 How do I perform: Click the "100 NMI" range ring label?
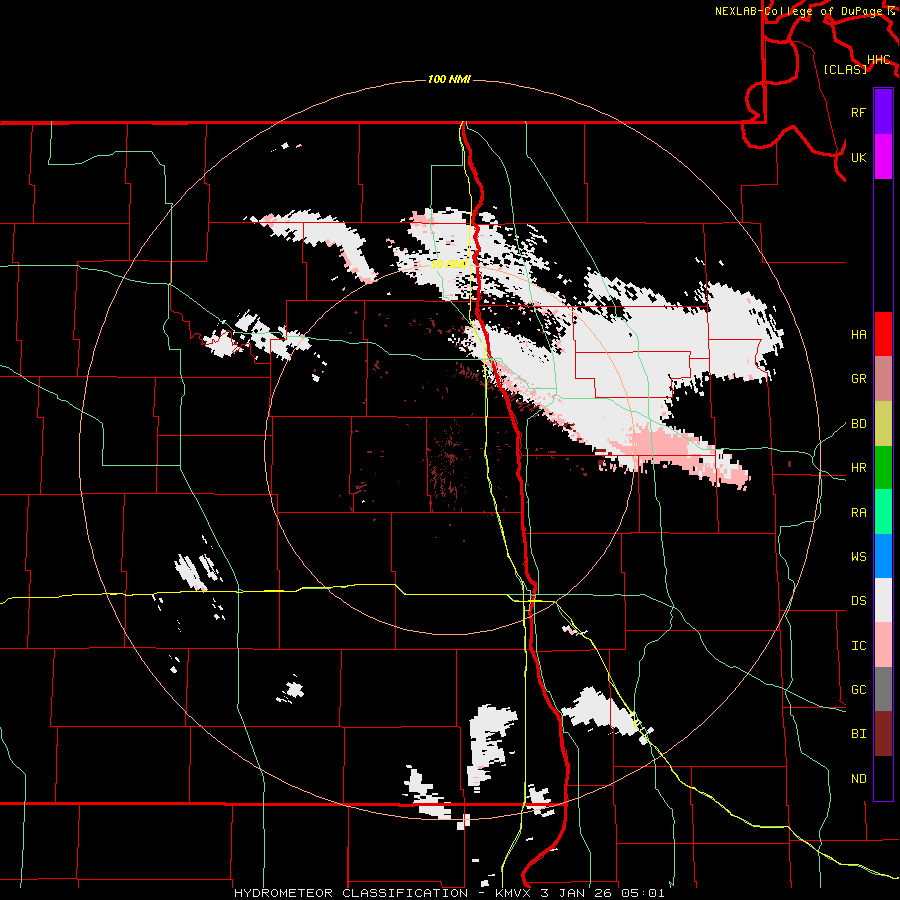tap(449, 79)
